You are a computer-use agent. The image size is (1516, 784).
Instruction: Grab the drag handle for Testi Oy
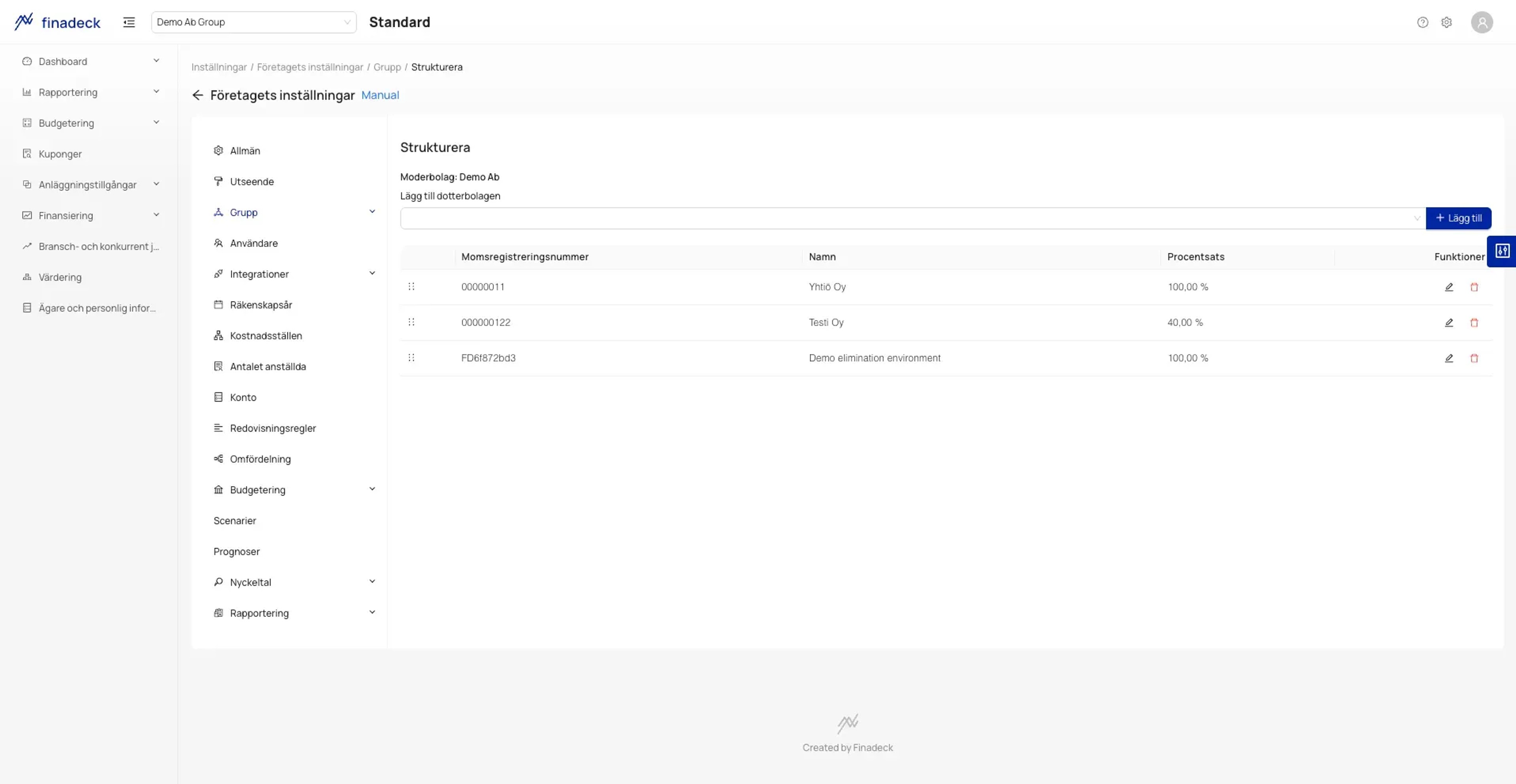411,322
